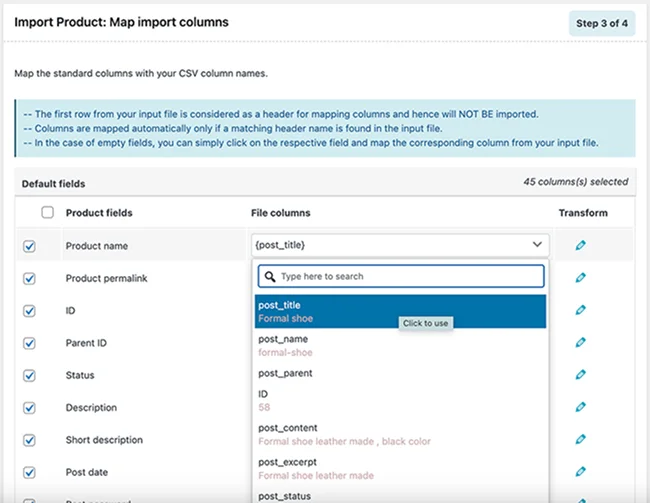650x503 pixels.
Task: Click the Transform pencil icon for Product name
Action: pos(580,245)
